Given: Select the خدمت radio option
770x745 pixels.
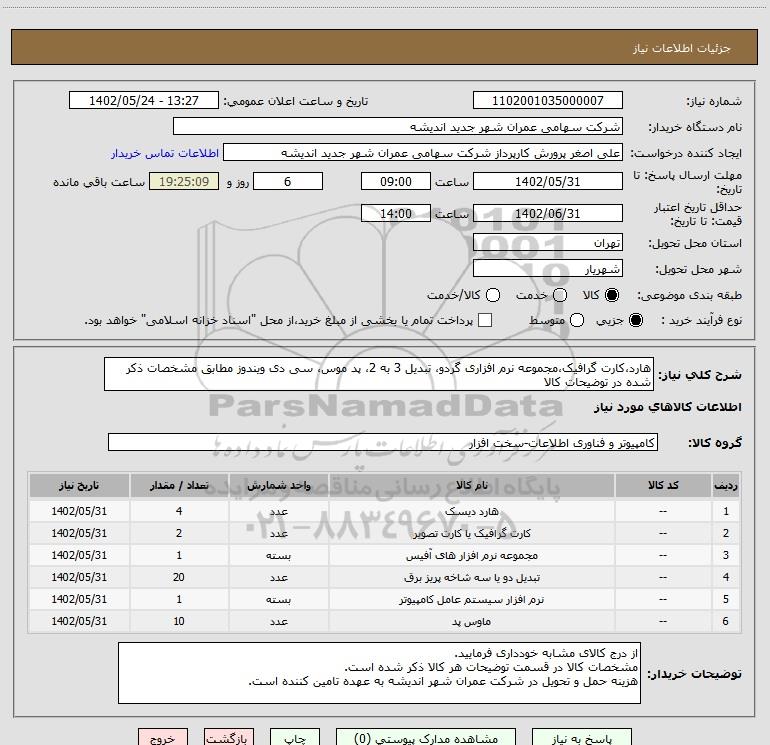Looking at the screenshot, I should coord(559,296).
